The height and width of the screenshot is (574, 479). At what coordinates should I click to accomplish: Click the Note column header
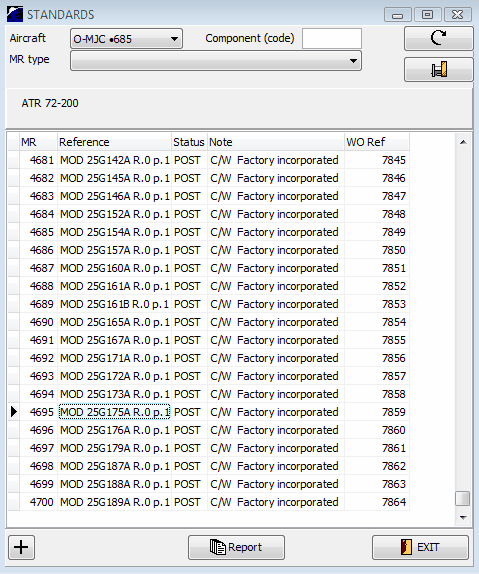pyautogui.click(x=276, y=142)
